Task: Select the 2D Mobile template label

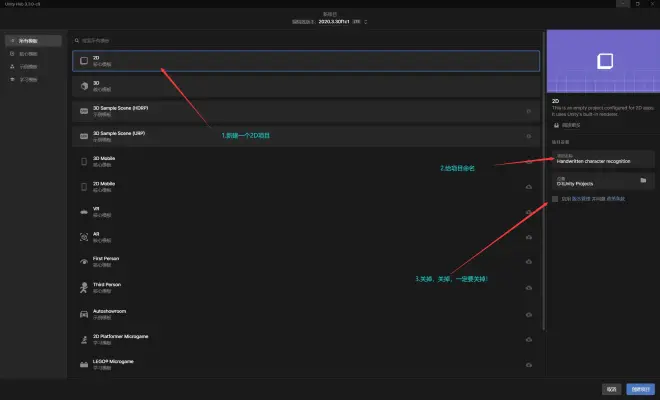Action: click(104, 184)
